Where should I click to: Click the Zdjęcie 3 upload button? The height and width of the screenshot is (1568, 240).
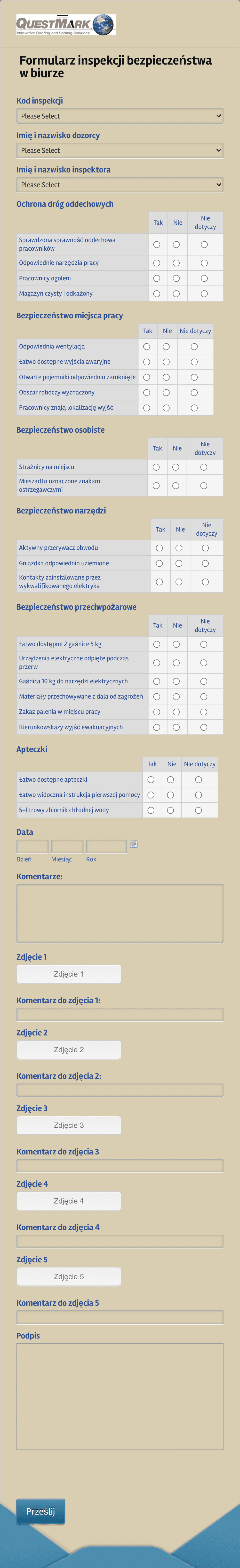pyautogui.click(x=69, y=1125)
